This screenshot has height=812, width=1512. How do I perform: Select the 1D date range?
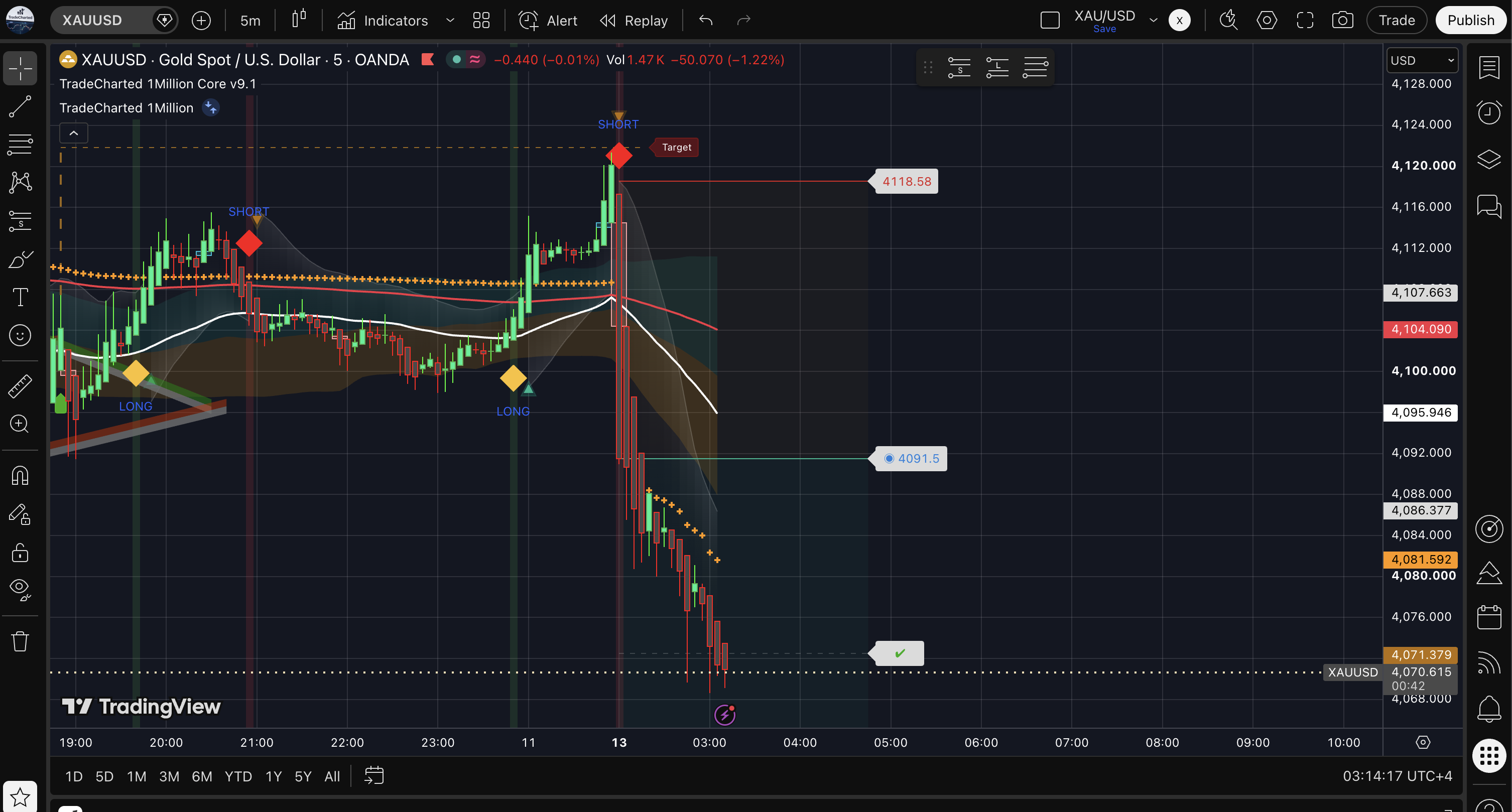point(73,777)
